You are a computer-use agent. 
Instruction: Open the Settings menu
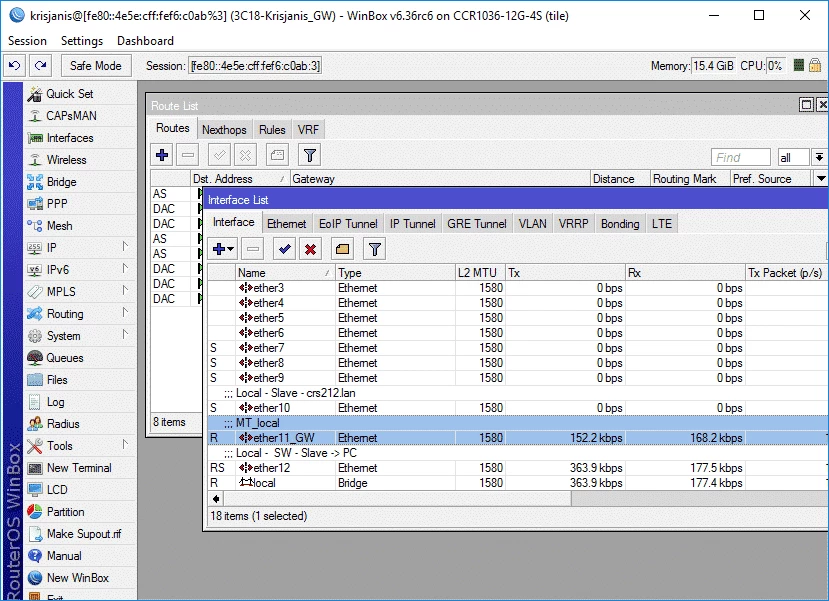tap(81, 41)
